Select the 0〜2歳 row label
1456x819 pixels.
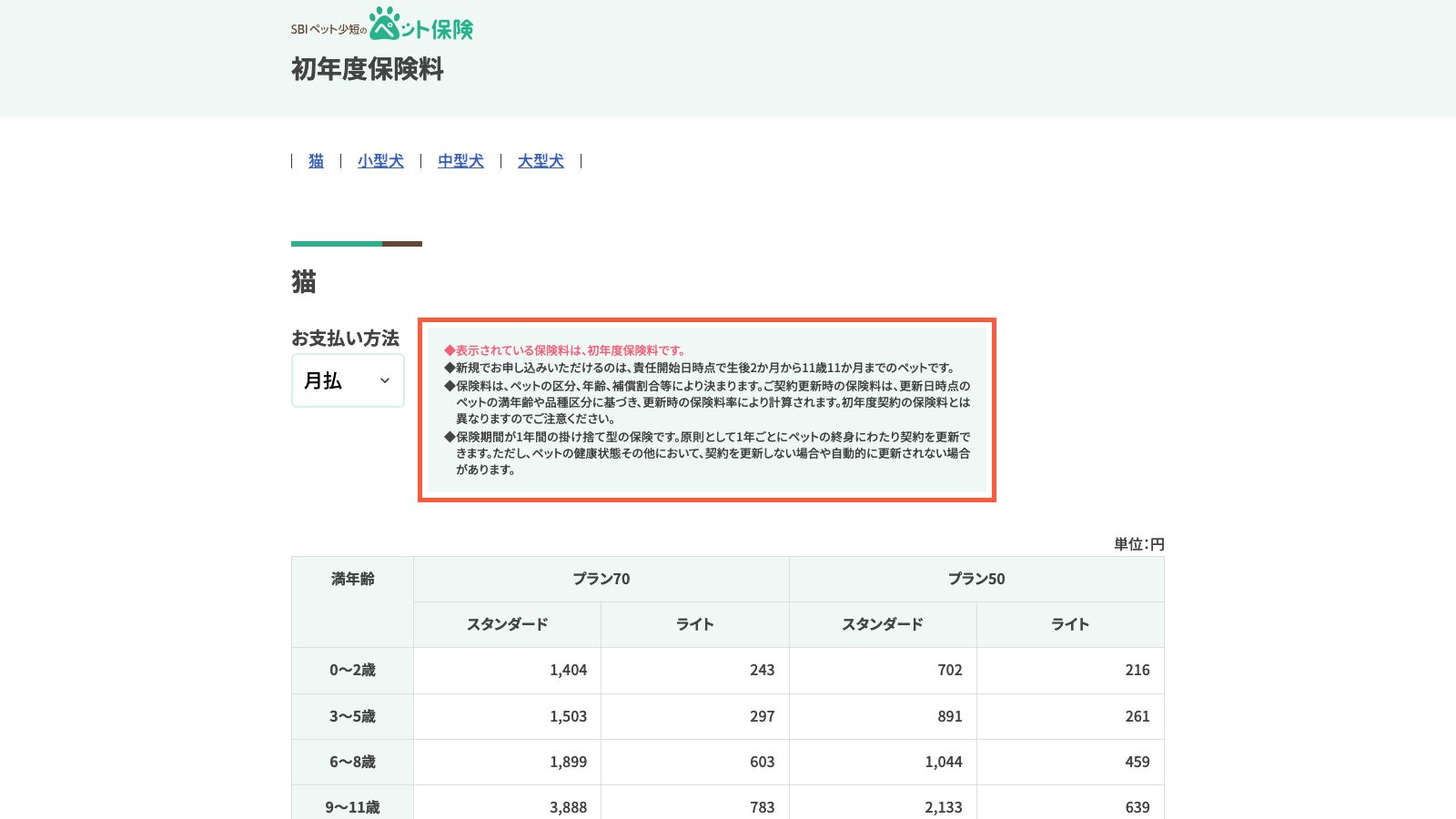(x=352, y=670)
